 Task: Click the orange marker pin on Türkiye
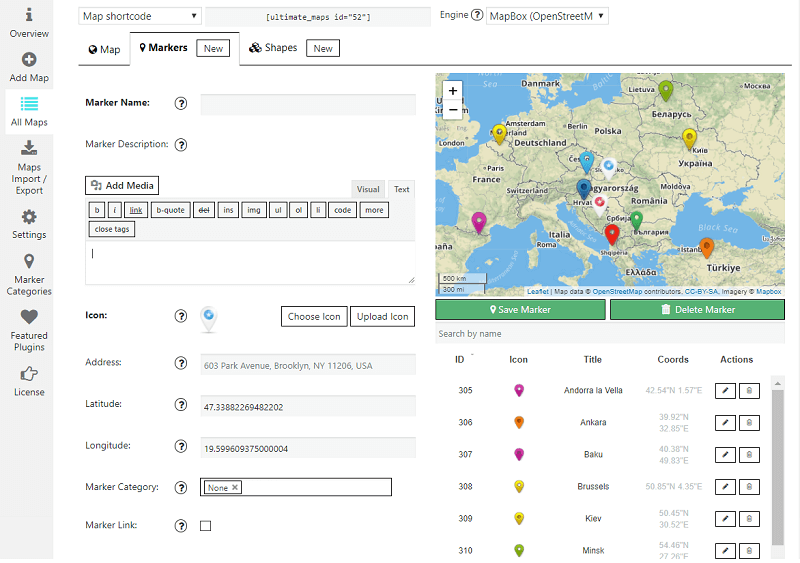(x=707, y=248)
